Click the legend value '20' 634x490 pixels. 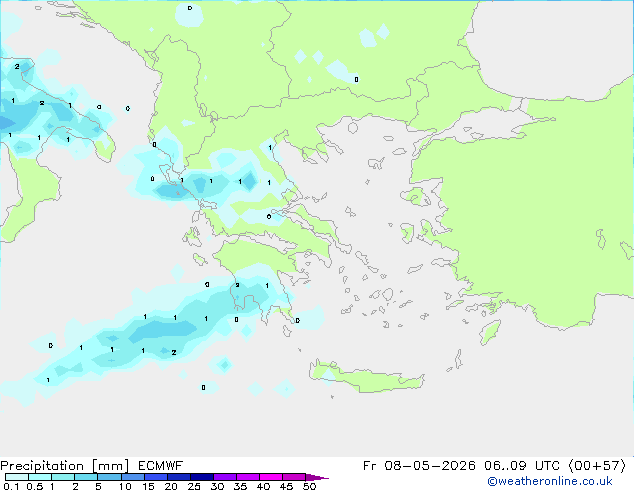tap(171, 486)
